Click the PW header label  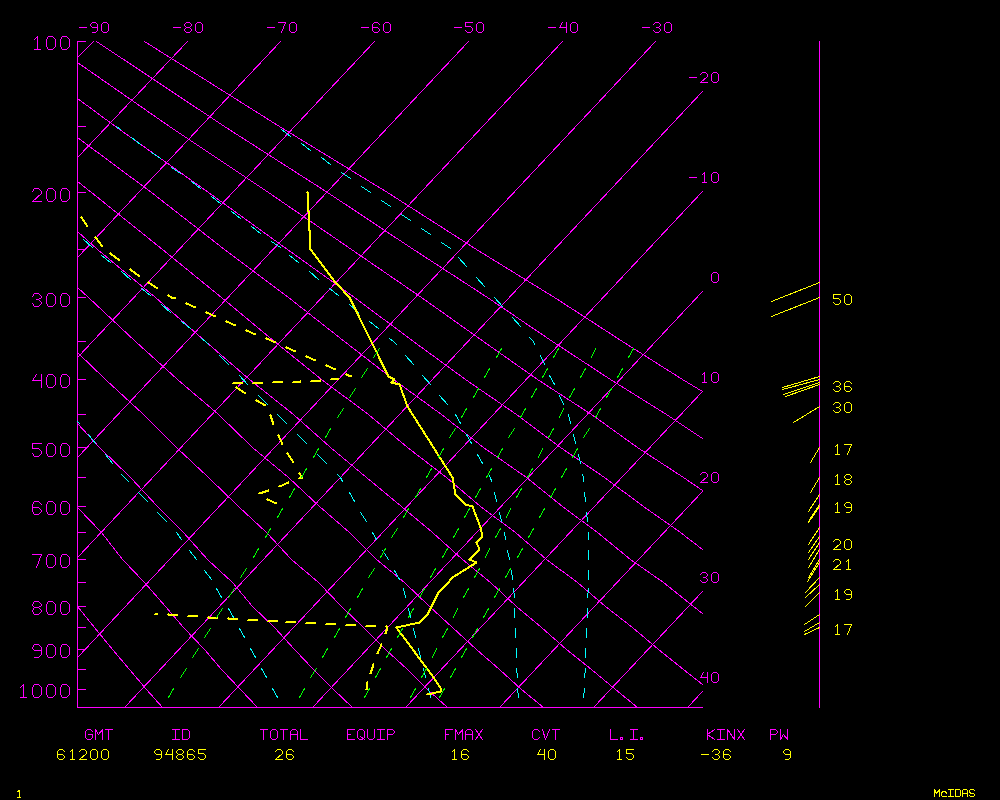pyautogui.click(x=778, y=735)
